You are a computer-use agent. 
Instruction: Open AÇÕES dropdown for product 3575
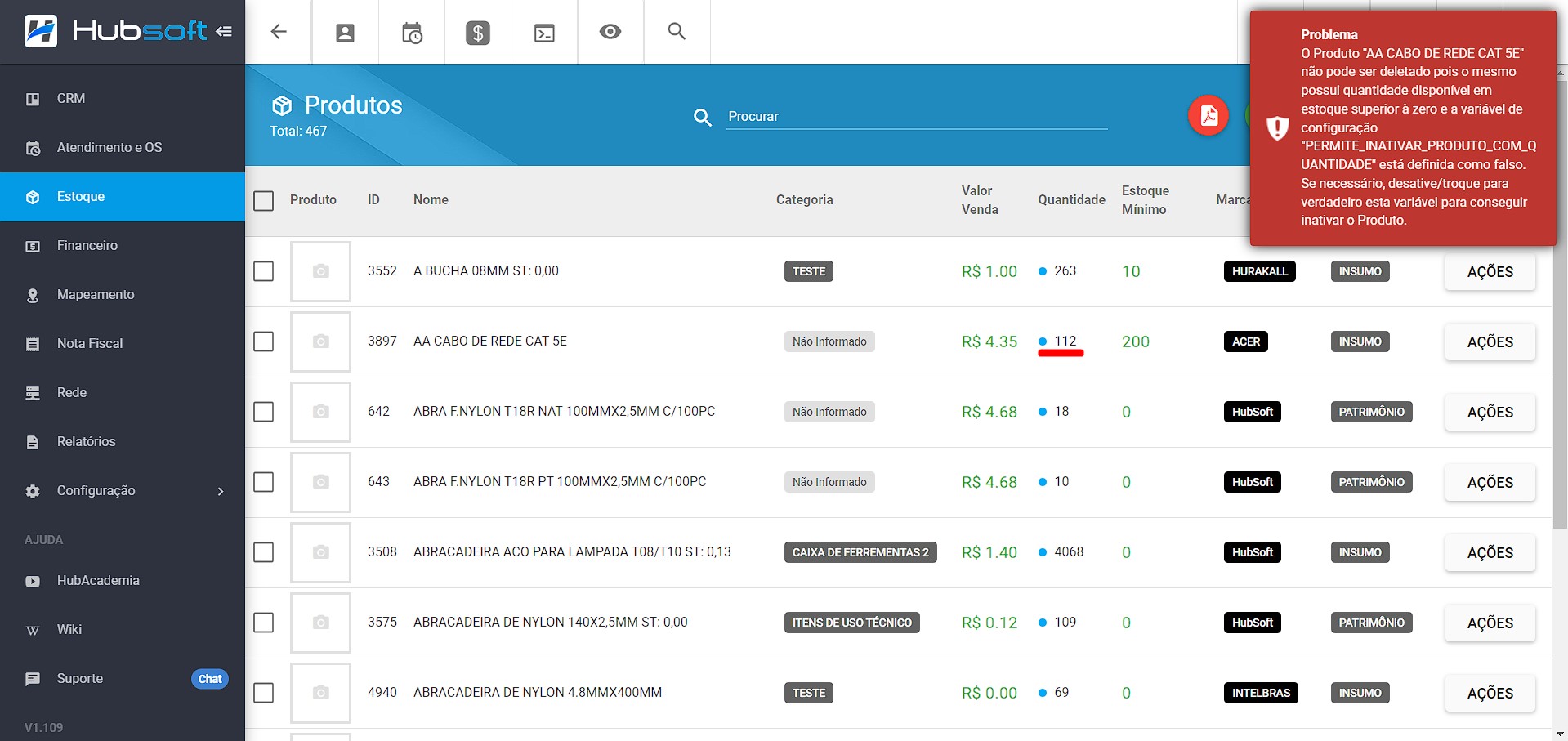click(x=1490, y=623)
